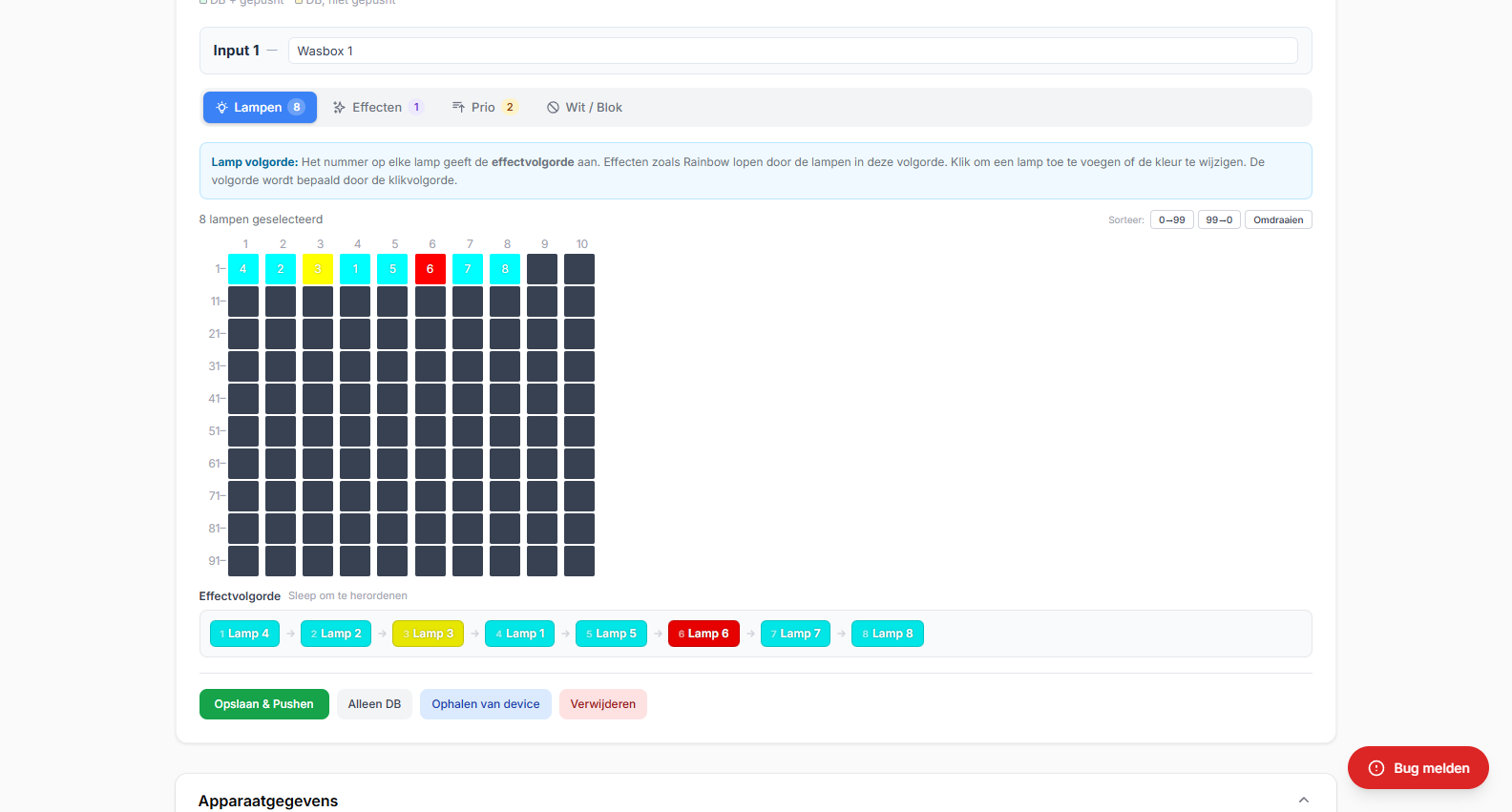
Task: Sort lamps descending with 99–0
Action: pyautogui.click(x=1219, y=219)
